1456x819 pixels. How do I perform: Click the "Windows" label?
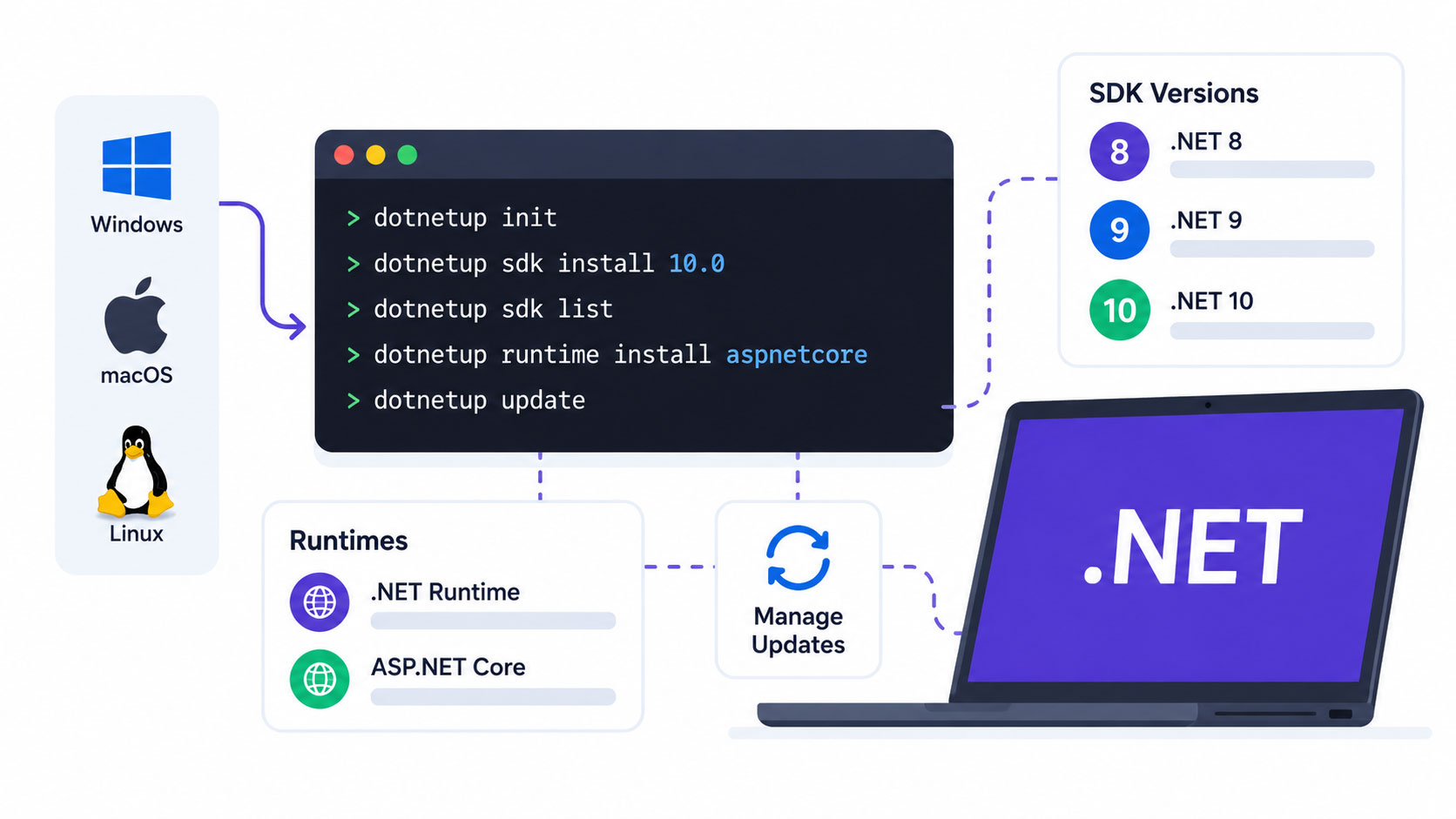137,225
